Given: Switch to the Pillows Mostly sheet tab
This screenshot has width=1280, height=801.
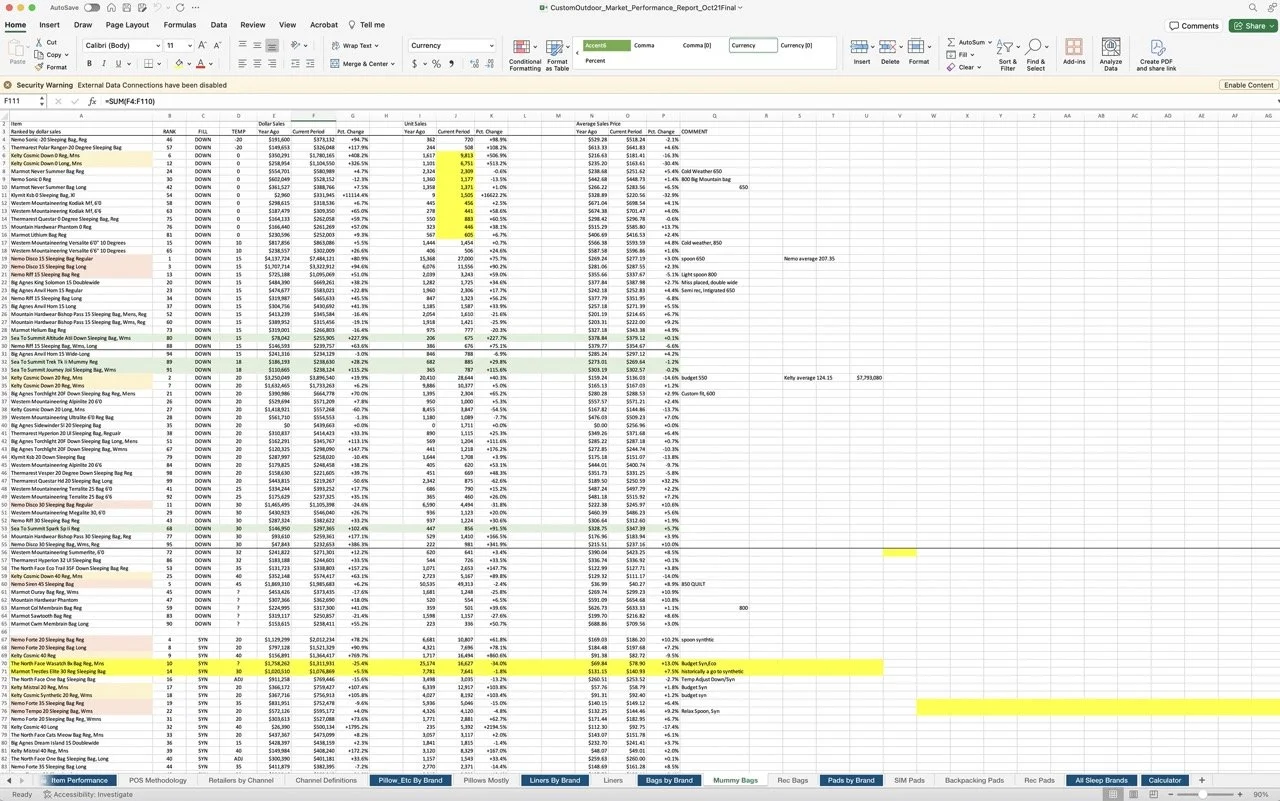Looking at the screenshot, I should (x=485, y=780).
